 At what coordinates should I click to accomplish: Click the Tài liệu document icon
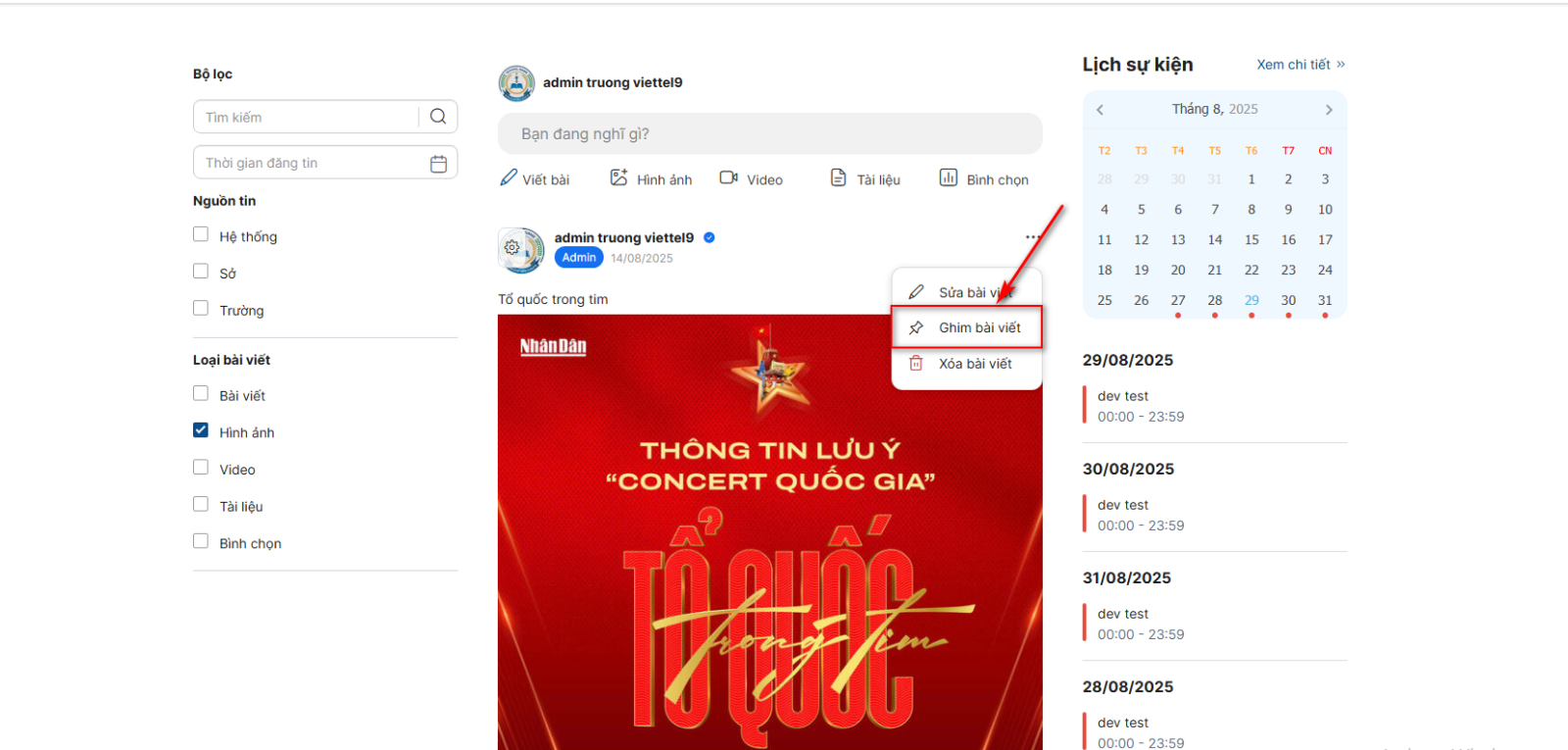[838, 177]
